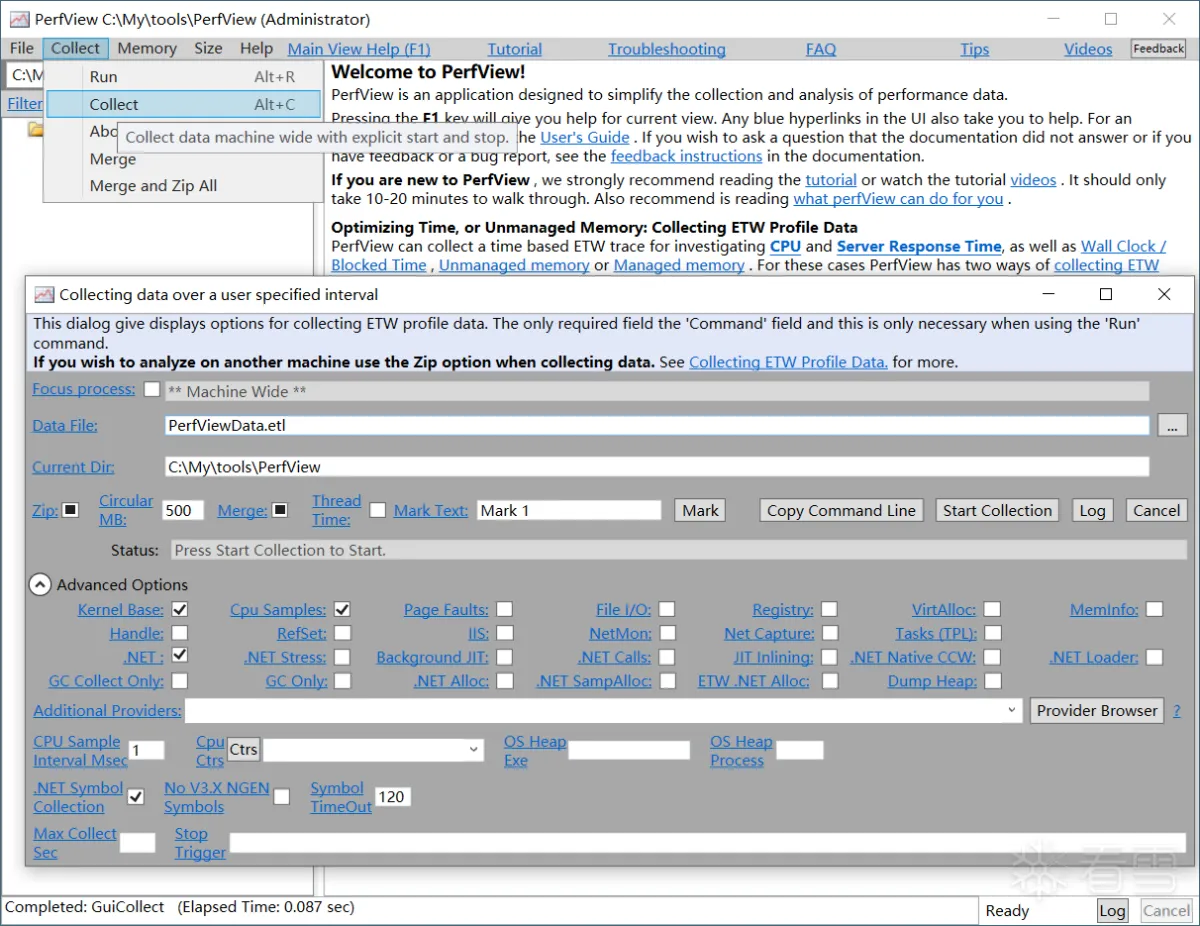Open the Troubleshooting link
The width and height of the screenshot is (1200, 926).
667,49
